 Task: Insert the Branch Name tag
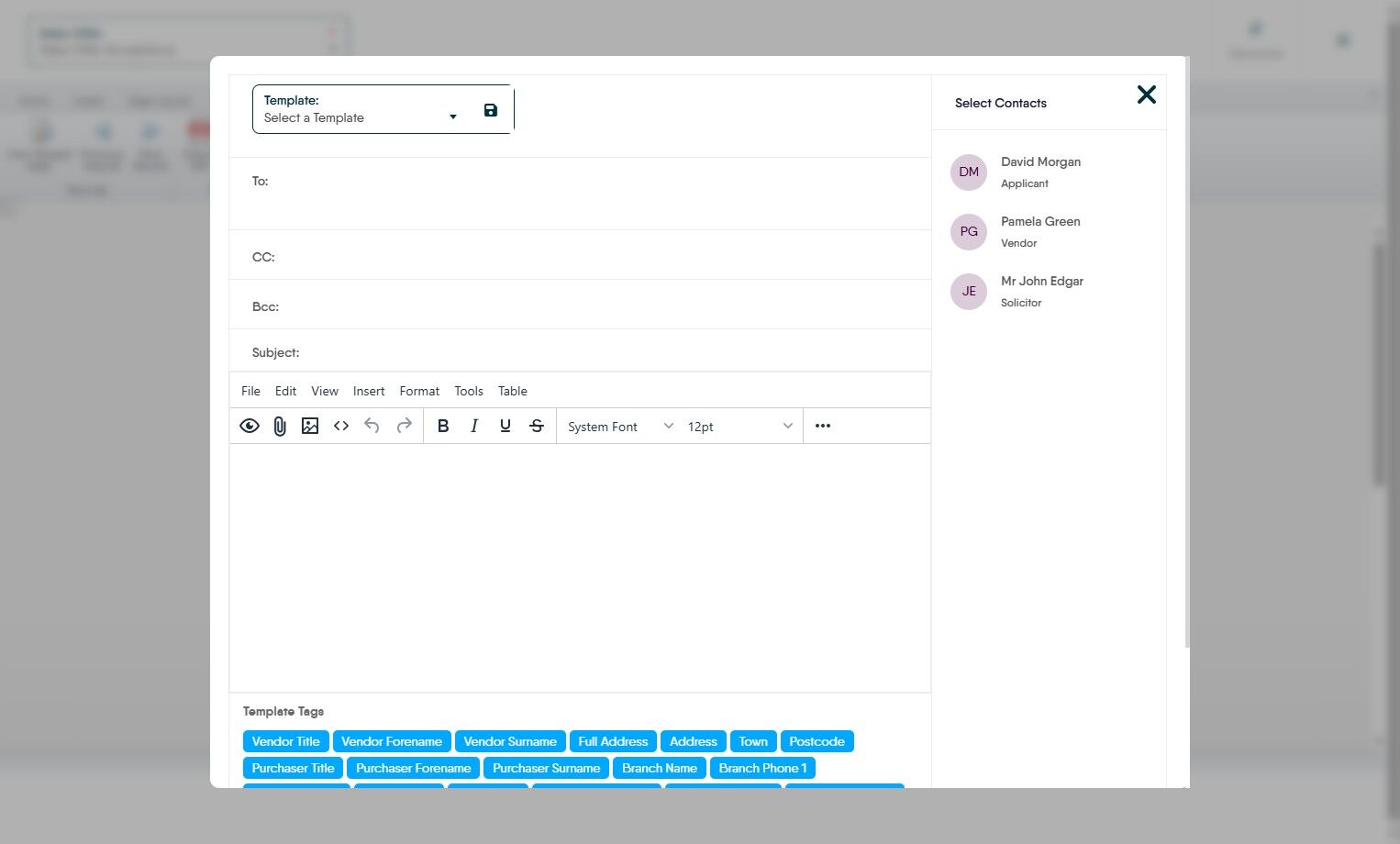point(660,768)
